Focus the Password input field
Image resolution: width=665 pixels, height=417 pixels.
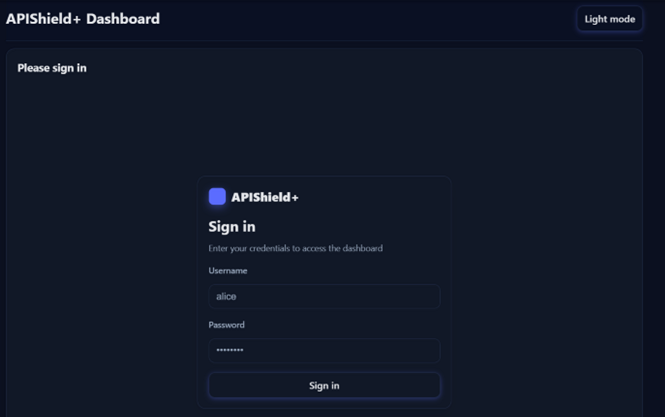[324, 350]
